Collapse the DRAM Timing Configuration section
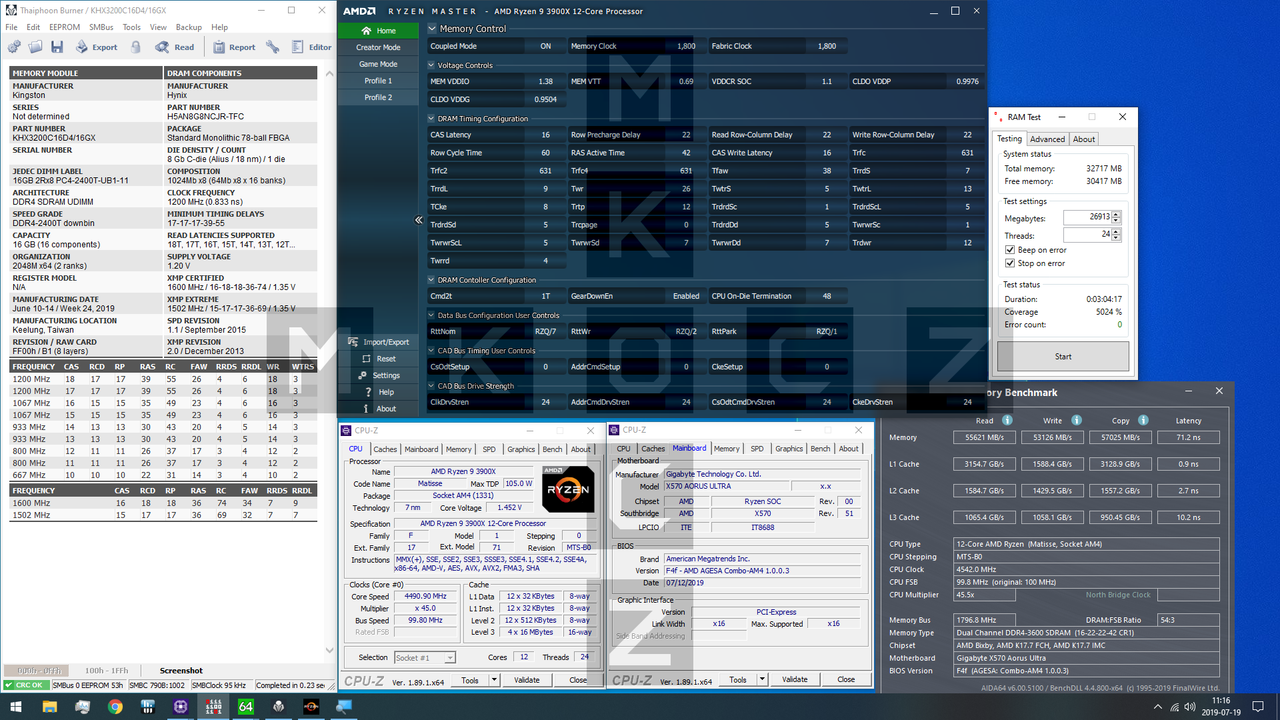Screen dimensions: 1280x720 pos(432,118)
